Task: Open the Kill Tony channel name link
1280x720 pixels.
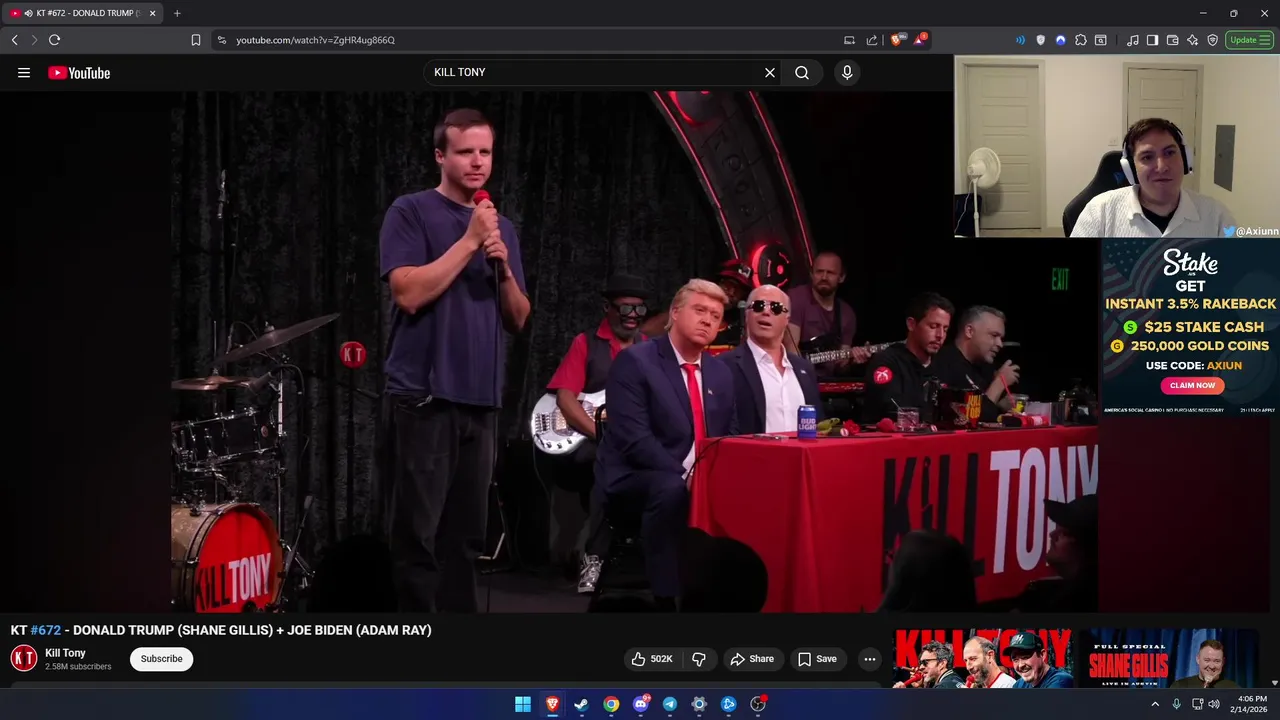Action: click(x=65, y=653)
